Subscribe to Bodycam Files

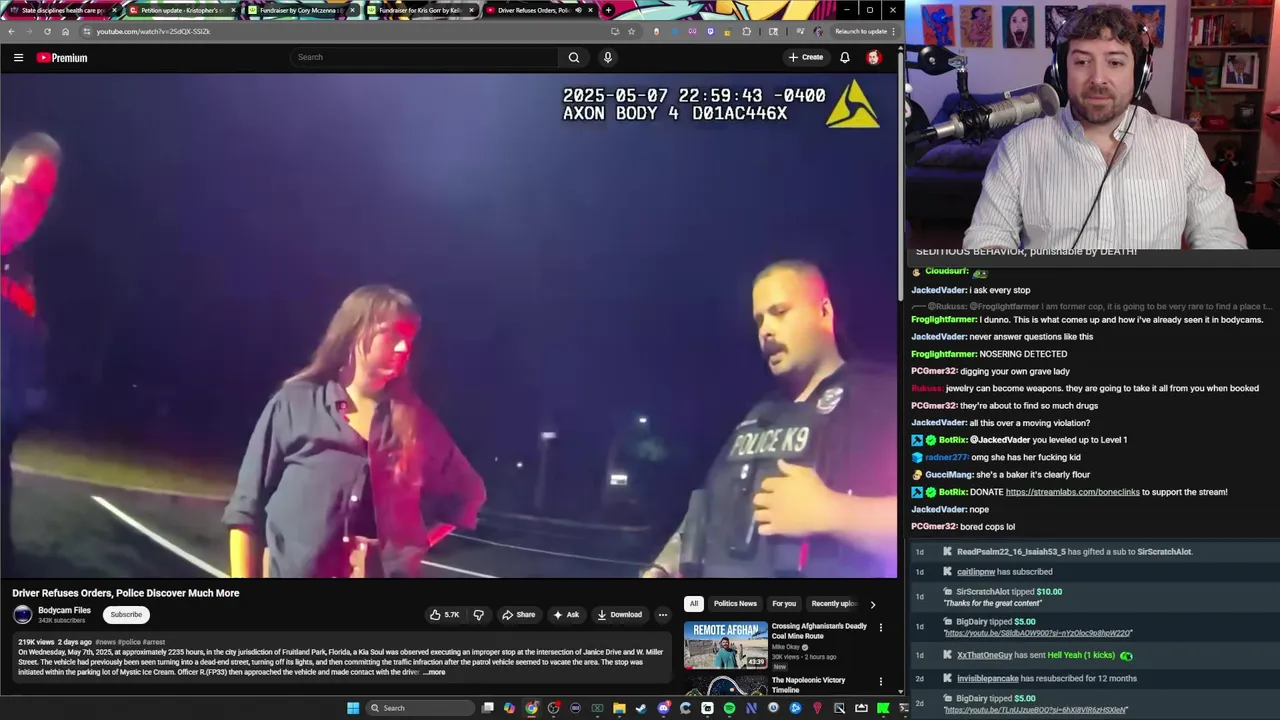coord(126,614)
